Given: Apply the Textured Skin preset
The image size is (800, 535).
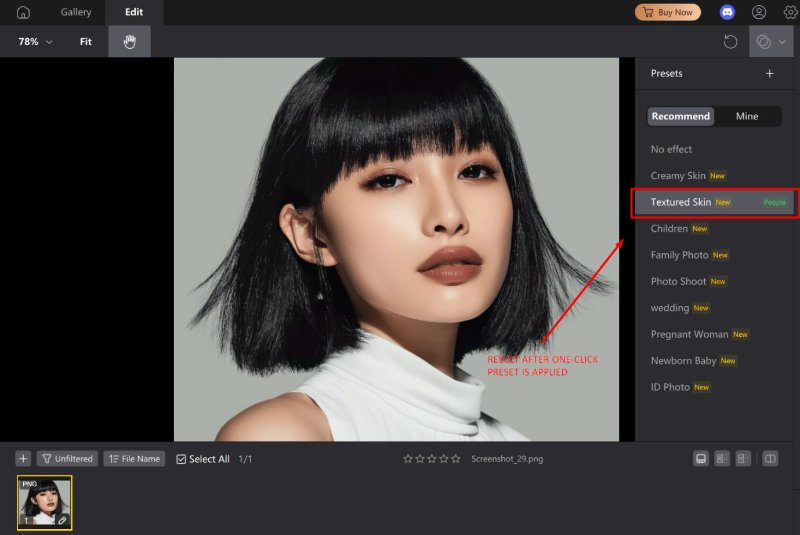Looking at the screenshot, I should [x=714, y=202].
